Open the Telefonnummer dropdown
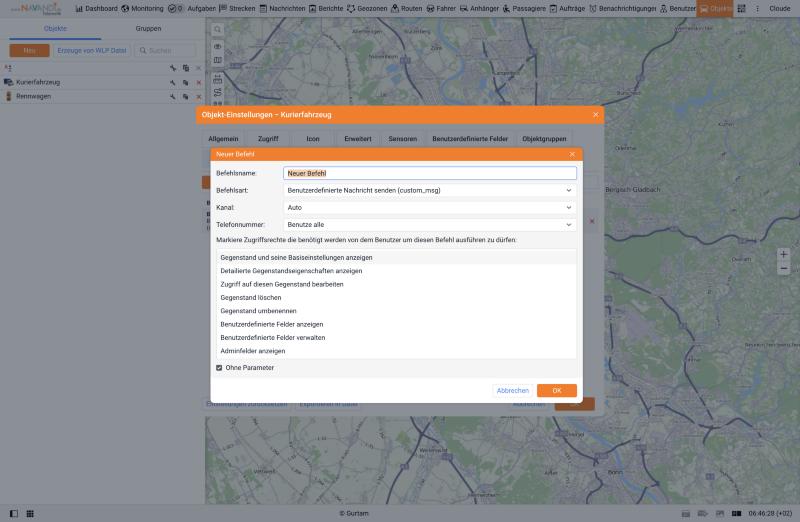This screenshot has width=800, height=522. (x=430, y=225)
